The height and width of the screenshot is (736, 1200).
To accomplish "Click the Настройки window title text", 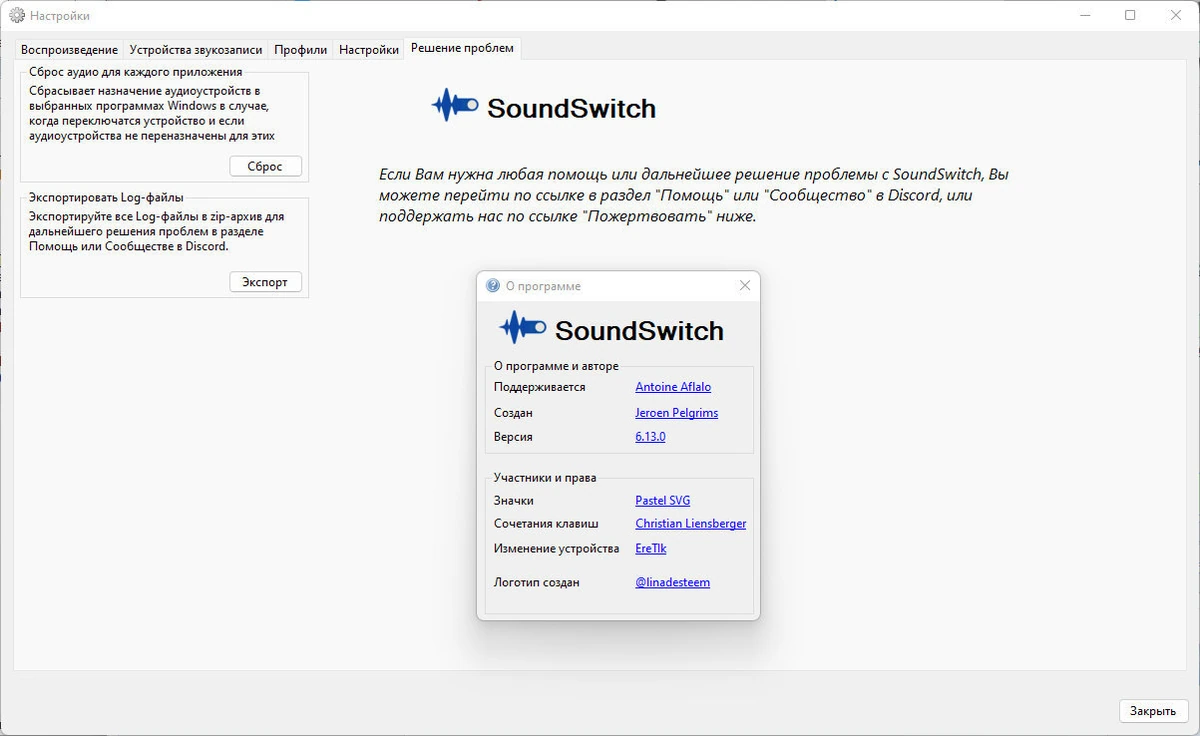I will (60, 15).
